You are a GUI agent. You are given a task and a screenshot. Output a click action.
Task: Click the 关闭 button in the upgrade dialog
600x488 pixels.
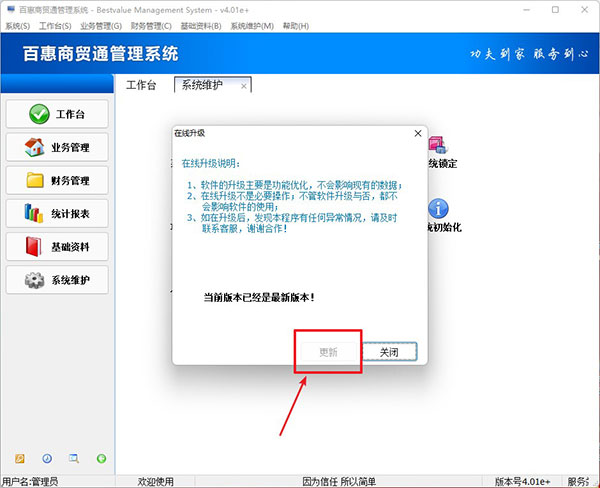coord(389,352)
